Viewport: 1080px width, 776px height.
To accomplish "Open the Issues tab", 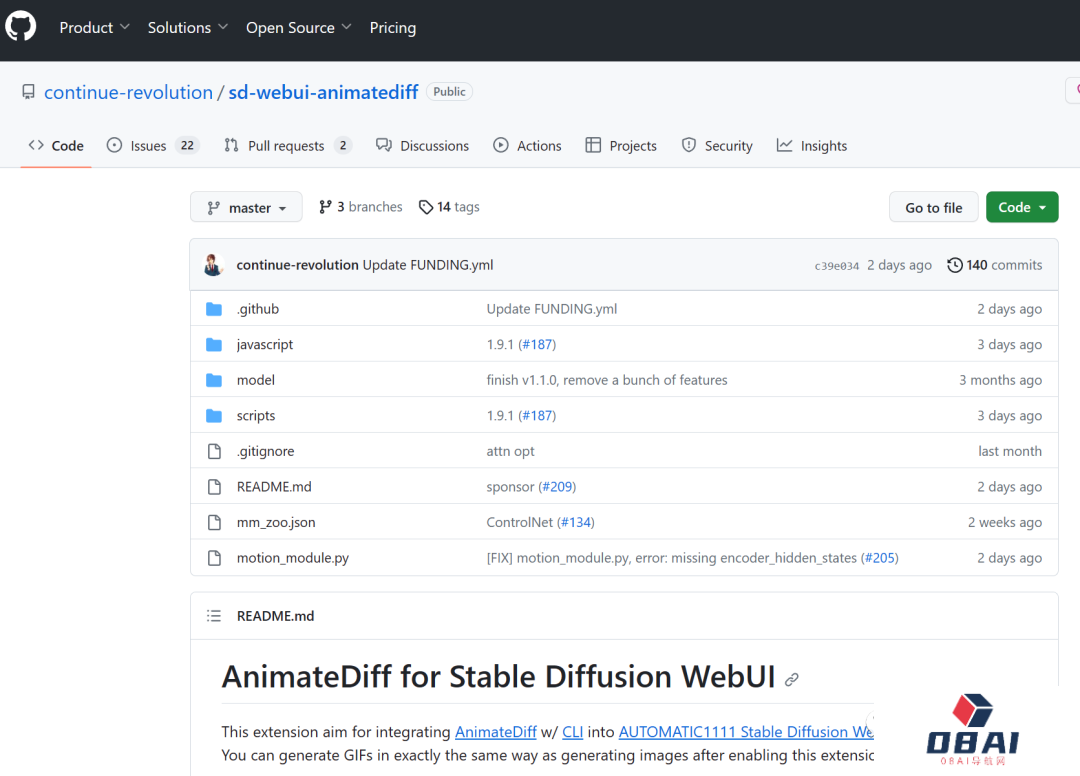I will 153,146.
